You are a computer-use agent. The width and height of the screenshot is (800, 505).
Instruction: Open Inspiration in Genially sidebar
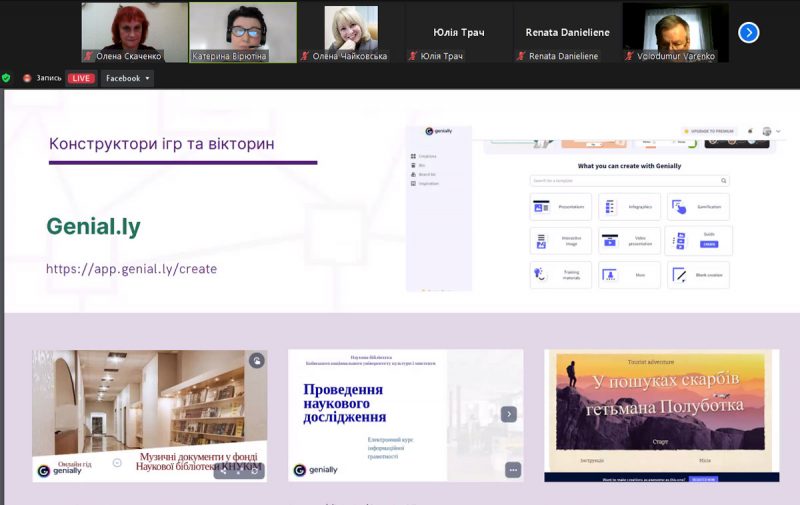428,184
